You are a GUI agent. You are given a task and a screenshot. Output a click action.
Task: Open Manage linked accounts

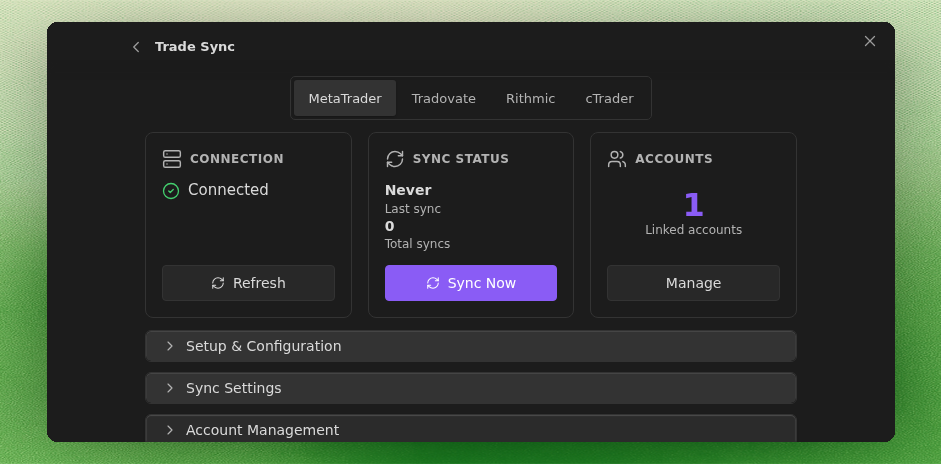693,283
